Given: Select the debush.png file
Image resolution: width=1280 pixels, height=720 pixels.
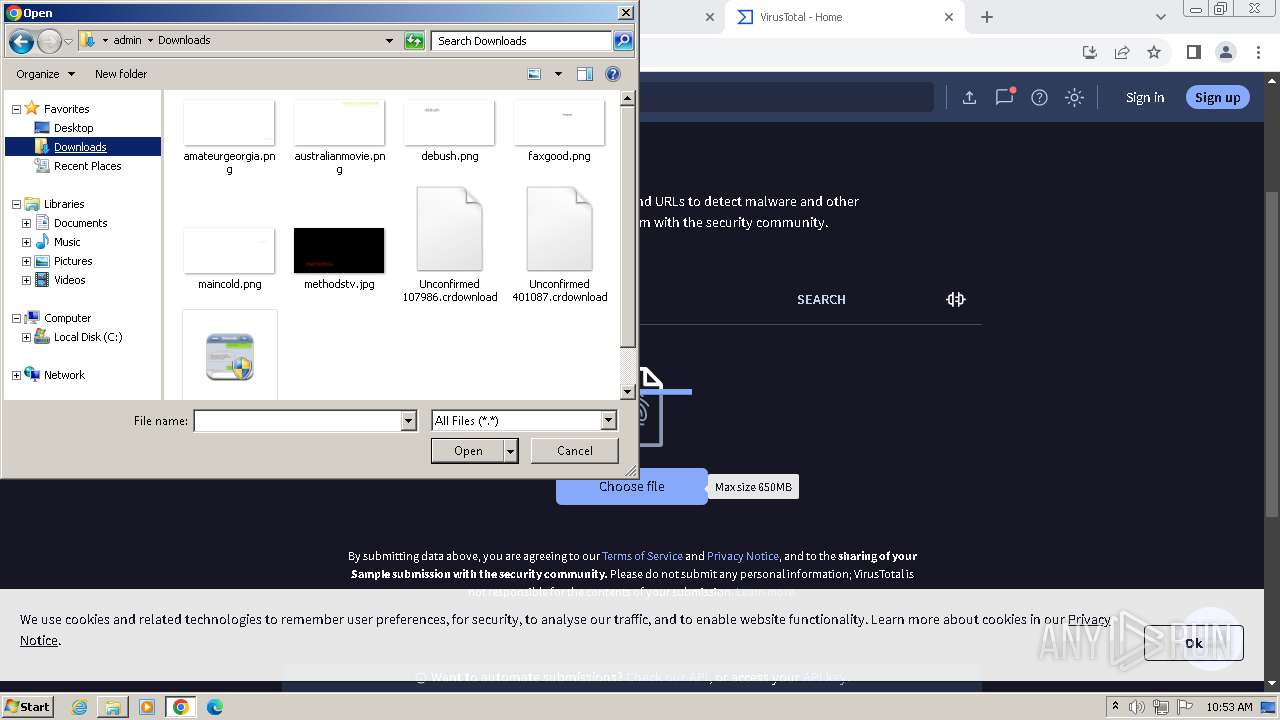Looking at the screenshot, I should (449, 131).
